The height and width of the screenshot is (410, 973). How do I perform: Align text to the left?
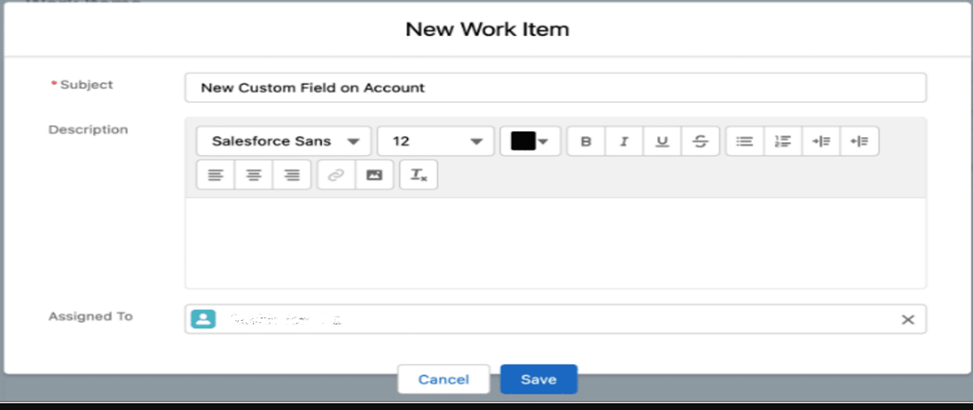pyautogui.click(x=215, y=175)
